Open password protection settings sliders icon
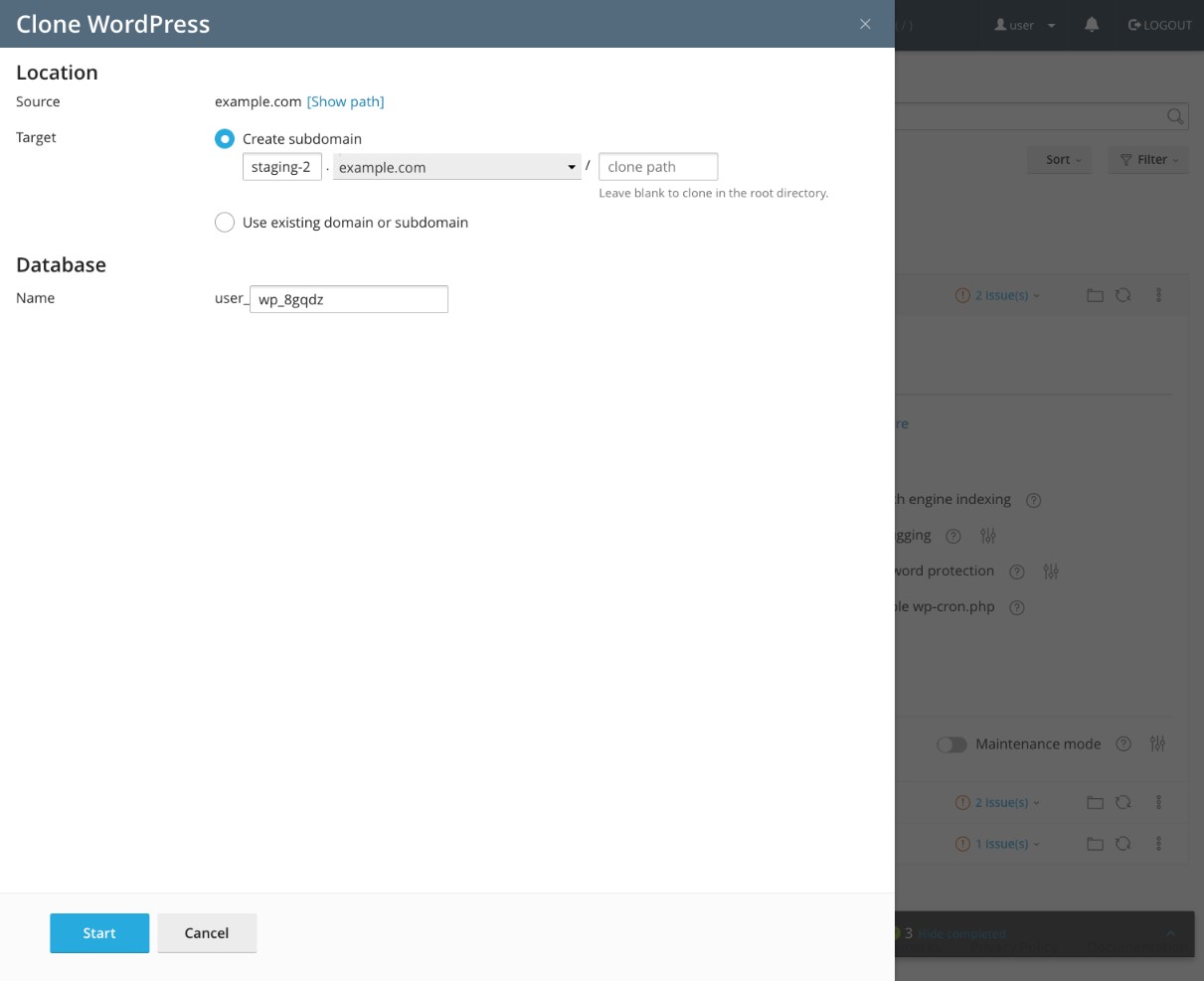This screenshot has height=981, width=1204. tap(1051, 572)
